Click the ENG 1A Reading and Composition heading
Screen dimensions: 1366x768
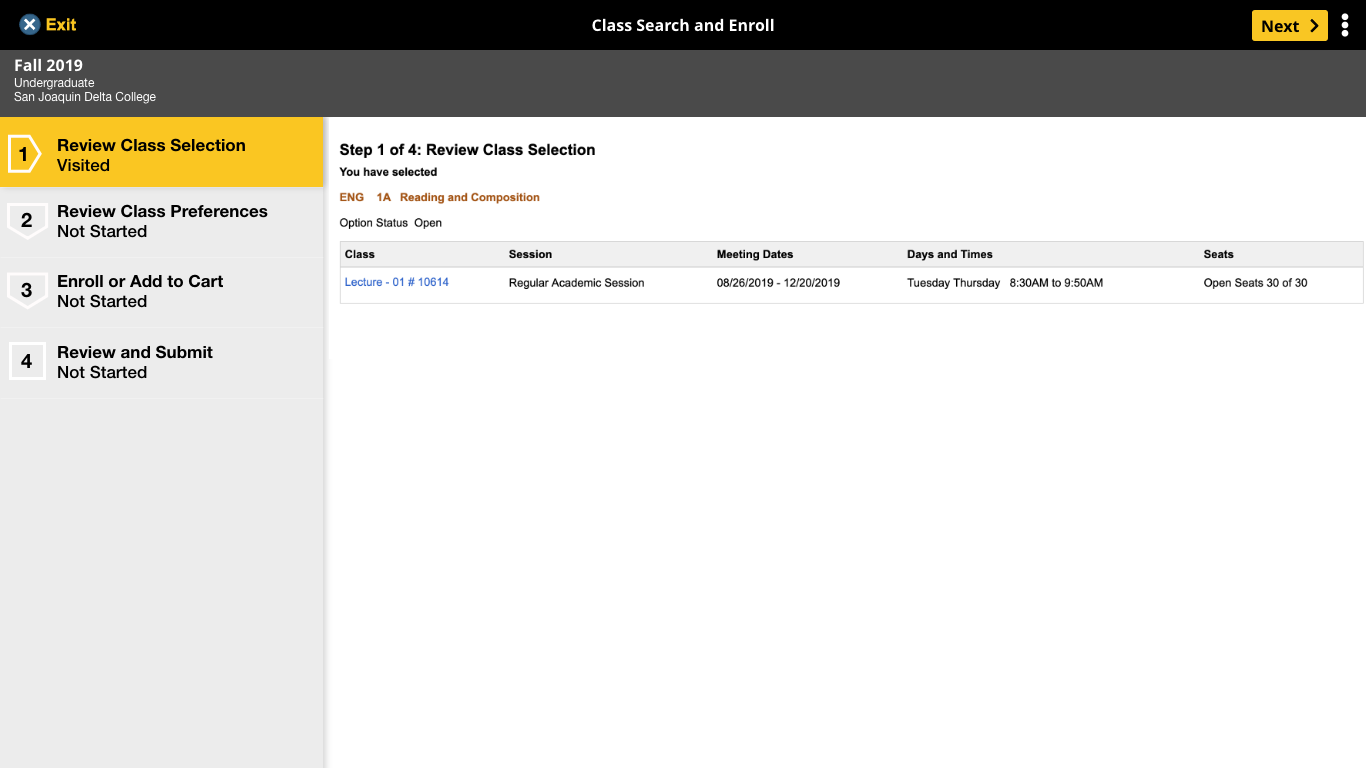point(440,197)
